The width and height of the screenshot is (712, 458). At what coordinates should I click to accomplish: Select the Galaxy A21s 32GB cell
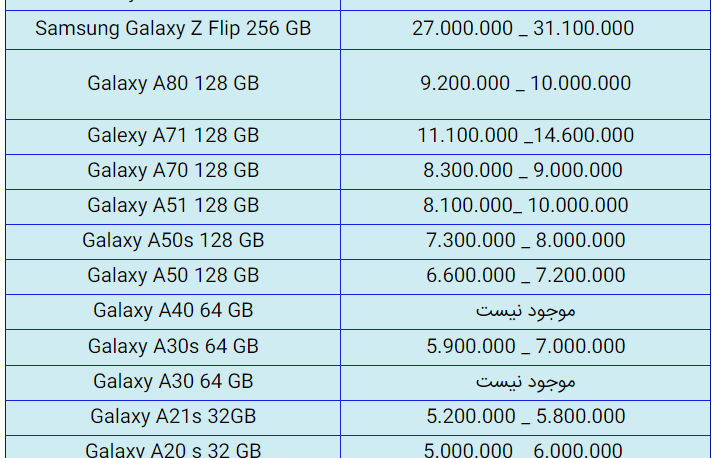point(173,418)
